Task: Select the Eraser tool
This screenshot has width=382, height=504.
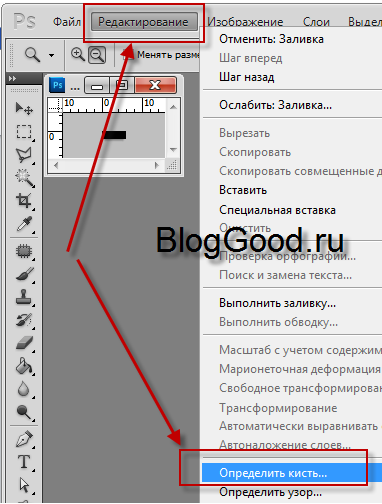Action: pos(25,343)
